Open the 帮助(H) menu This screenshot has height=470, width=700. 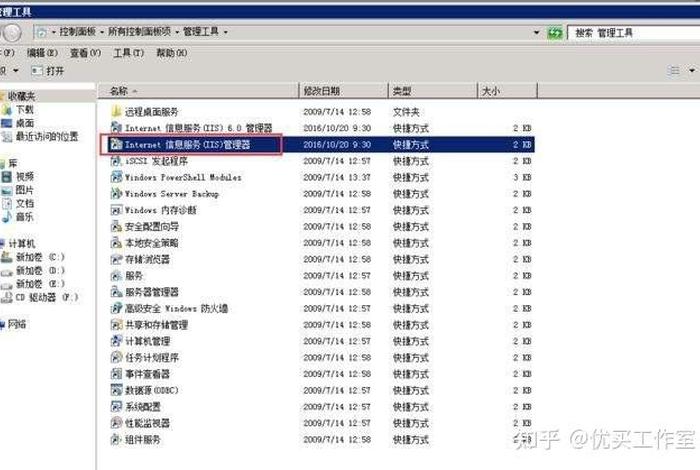(x=171, y=53)
